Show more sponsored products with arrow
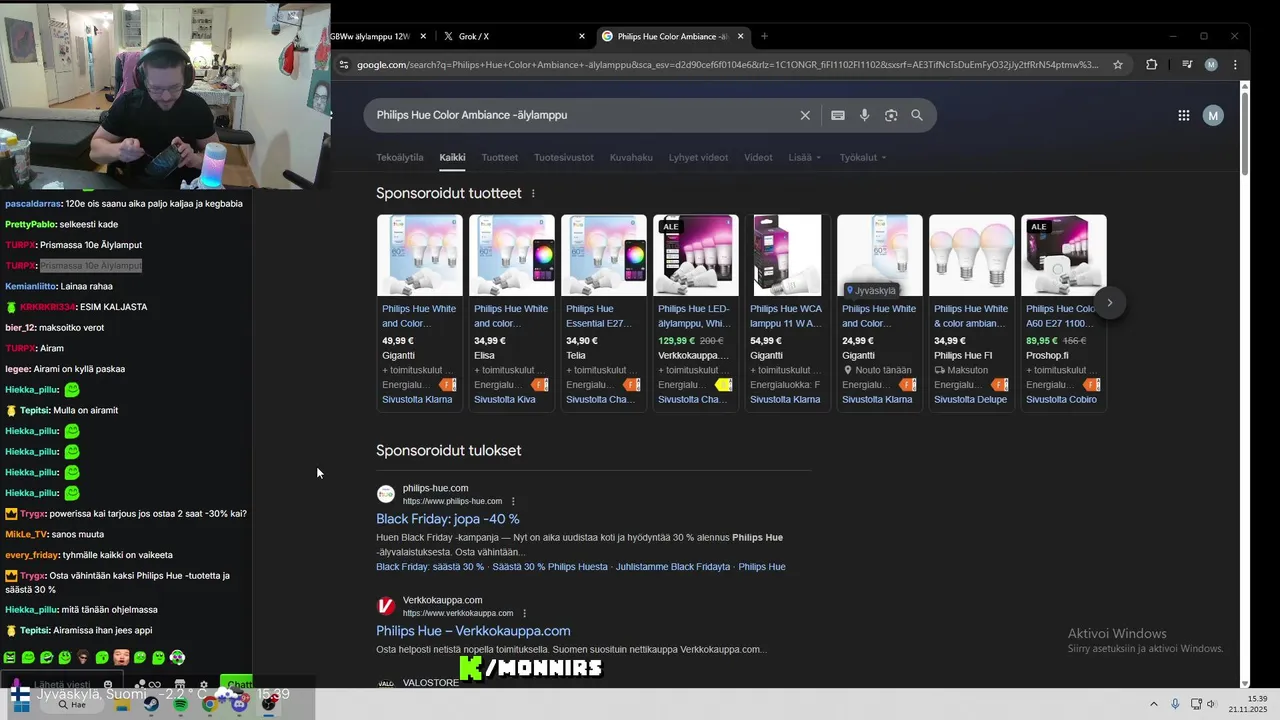1280x720 pixels. pyautogui.click(x=1109, y=303)
